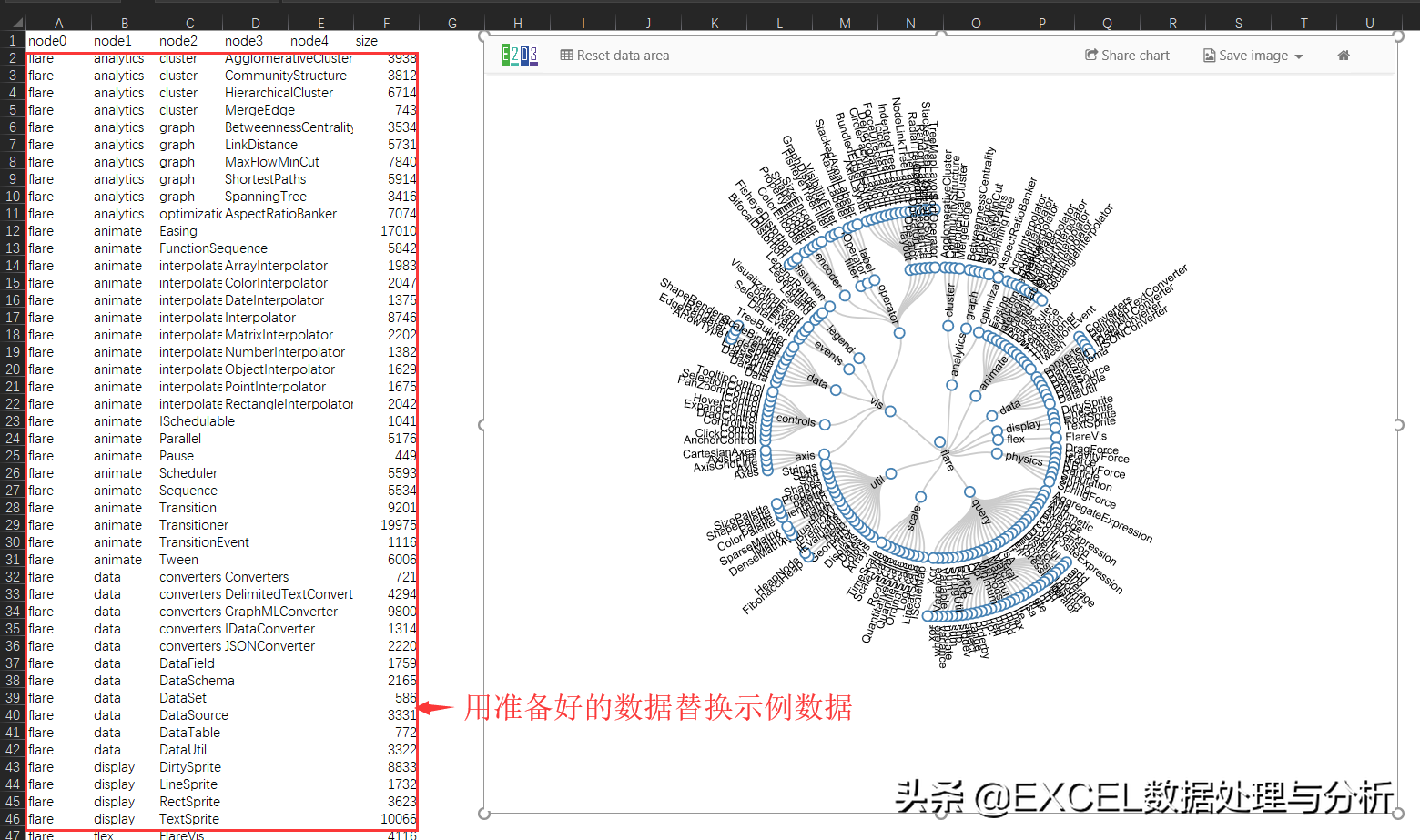Click the 'vis' node in the tree
This screenshot has width=1420, height=840.
pos(890,411)
